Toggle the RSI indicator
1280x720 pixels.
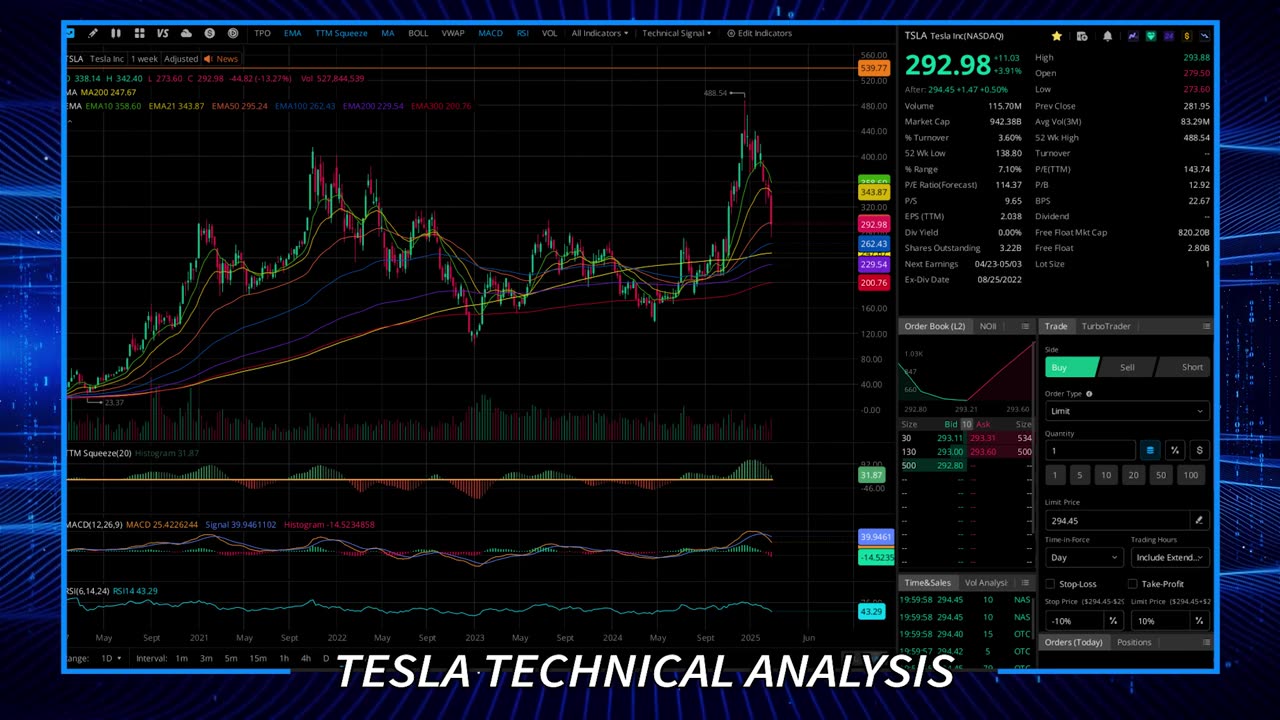pyautogui.click(x=522, y=33)
